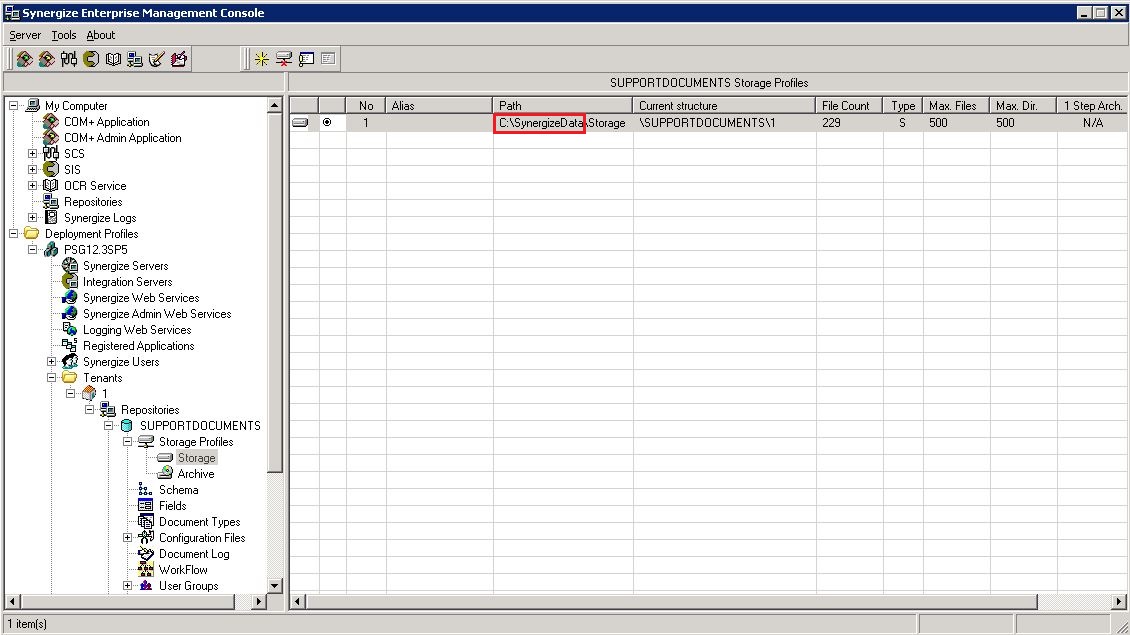Select the Storage profile tree item

196,458
